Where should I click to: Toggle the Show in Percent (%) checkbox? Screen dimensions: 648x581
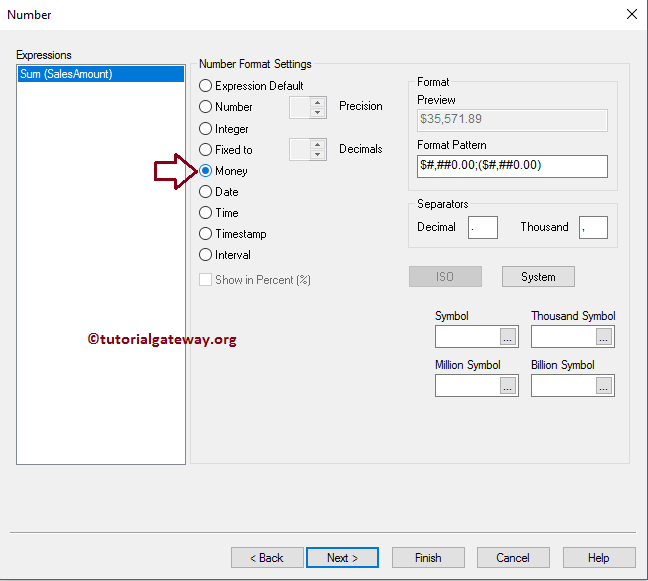tap(205, 280)
